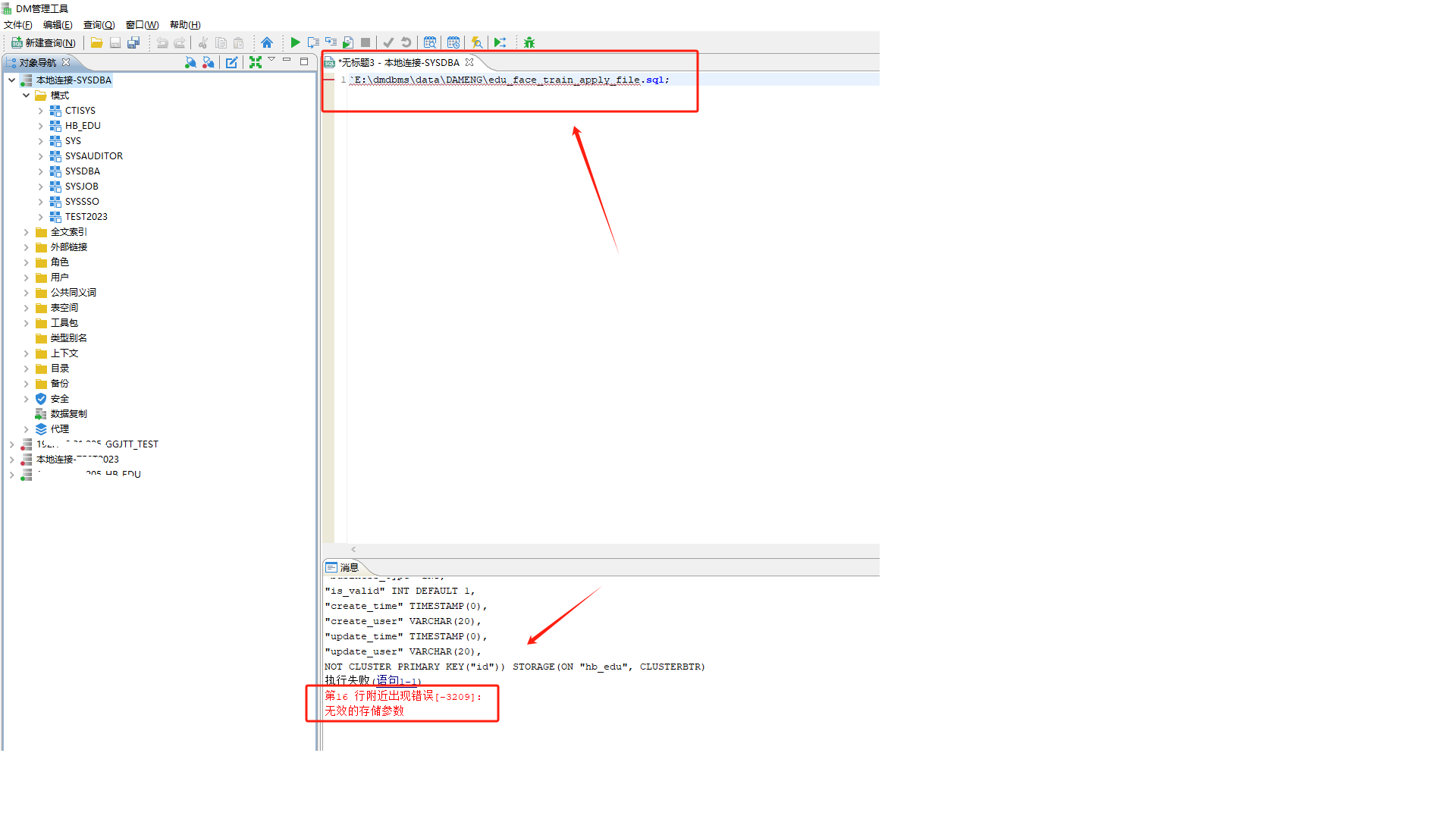Click the edit pencil icon in navigator

tap(231, 62)
